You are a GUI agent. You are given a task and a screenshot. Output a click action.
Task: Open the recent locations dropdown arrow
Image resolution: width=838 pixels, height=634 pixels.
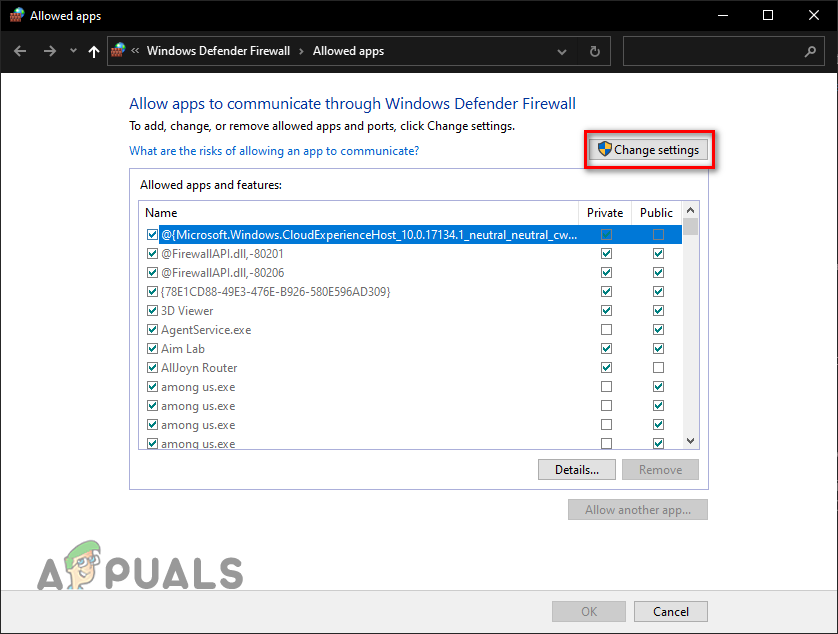73,51
